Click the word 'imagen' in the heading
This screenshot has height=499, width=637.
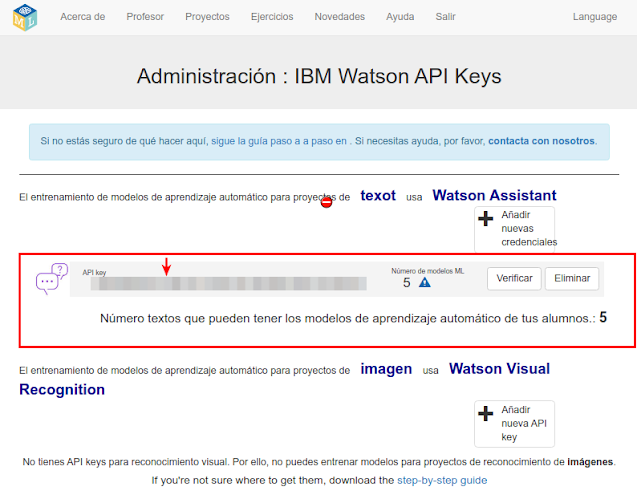(x=386, y=369)
